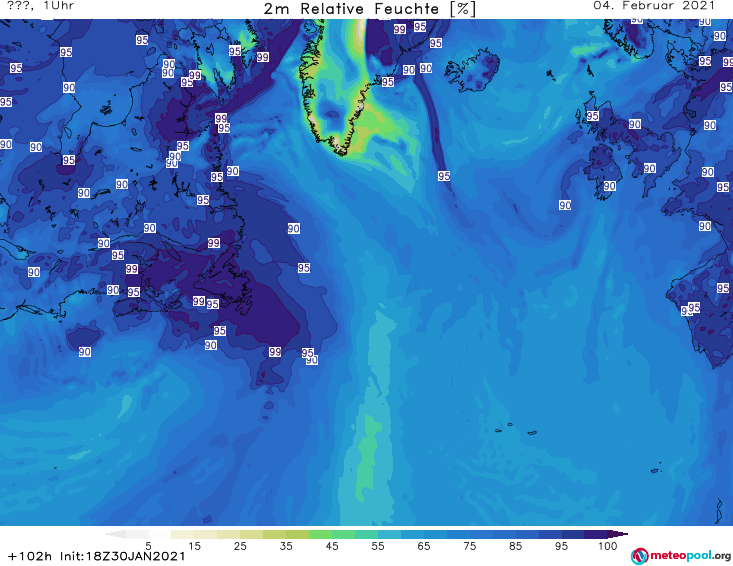Click the '45' tick on the color scale
733x566 pixels.
(x=331, y=546)
